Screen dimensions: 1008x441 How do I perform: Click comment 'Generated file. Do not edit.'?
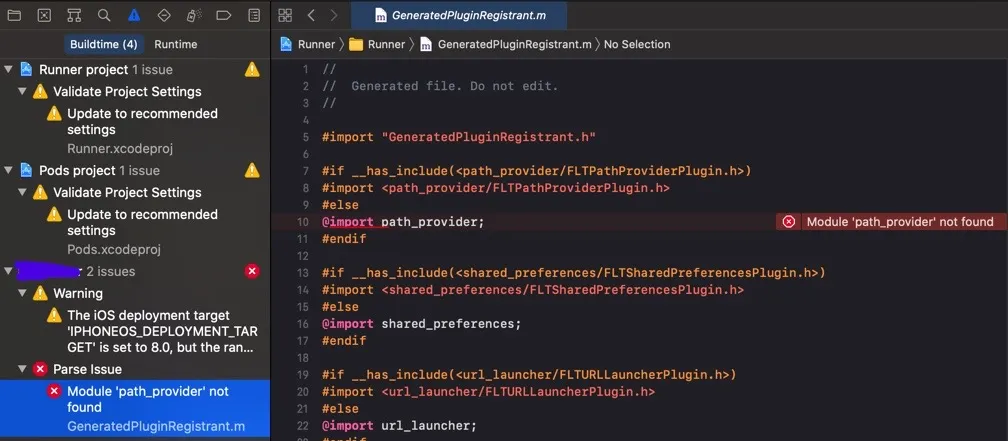[455, 86]
